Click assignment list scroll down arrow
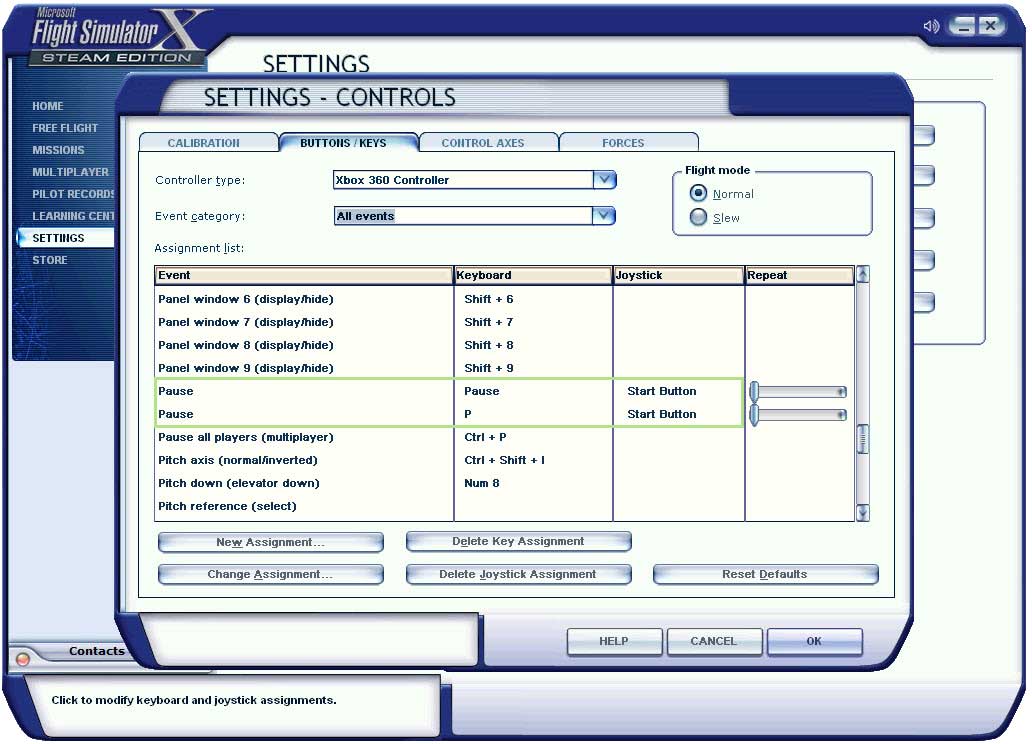This screenshot has width=1032, height=744. click(862, 513)
